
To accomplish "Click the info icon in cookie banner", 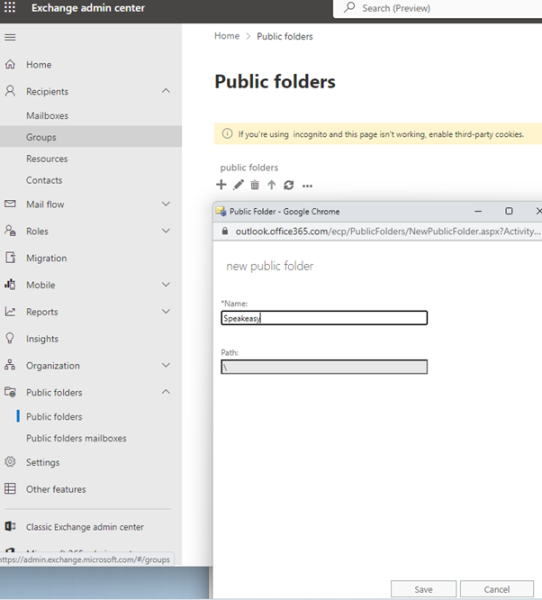I will pyautogui.click(x=227, y=134).
